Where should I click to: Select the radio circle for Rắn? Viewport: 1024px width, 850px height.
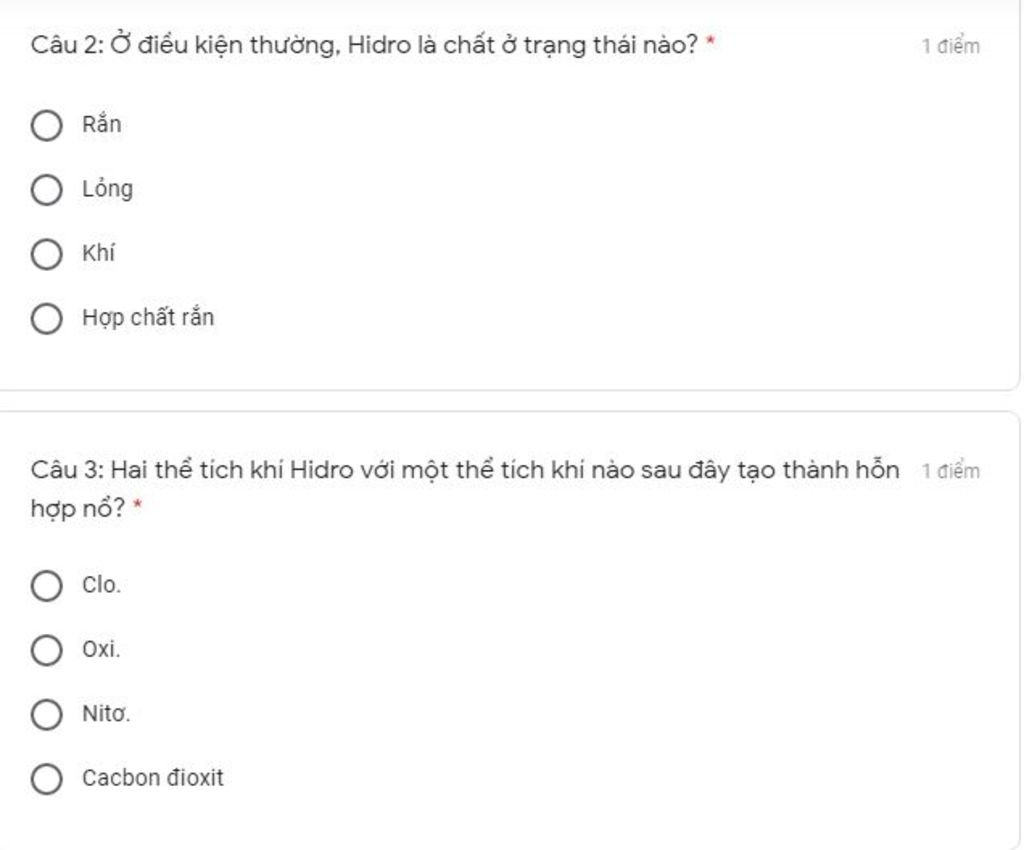pyautogui.click(x=46, y=125)
